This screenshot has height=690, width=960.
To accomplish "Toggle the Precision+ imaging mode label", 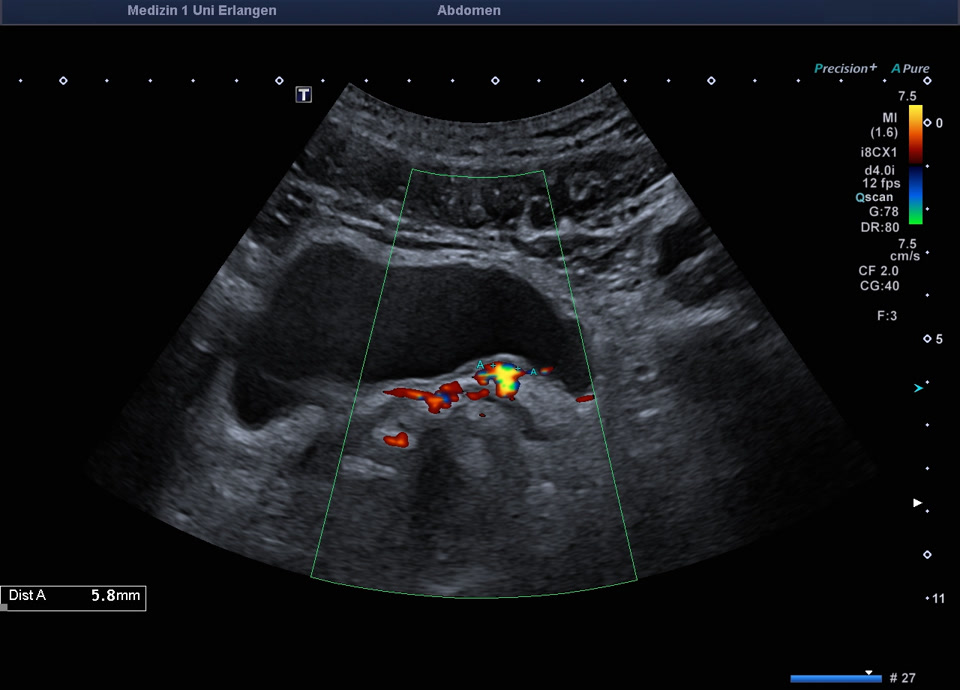I will click(845, 69).
